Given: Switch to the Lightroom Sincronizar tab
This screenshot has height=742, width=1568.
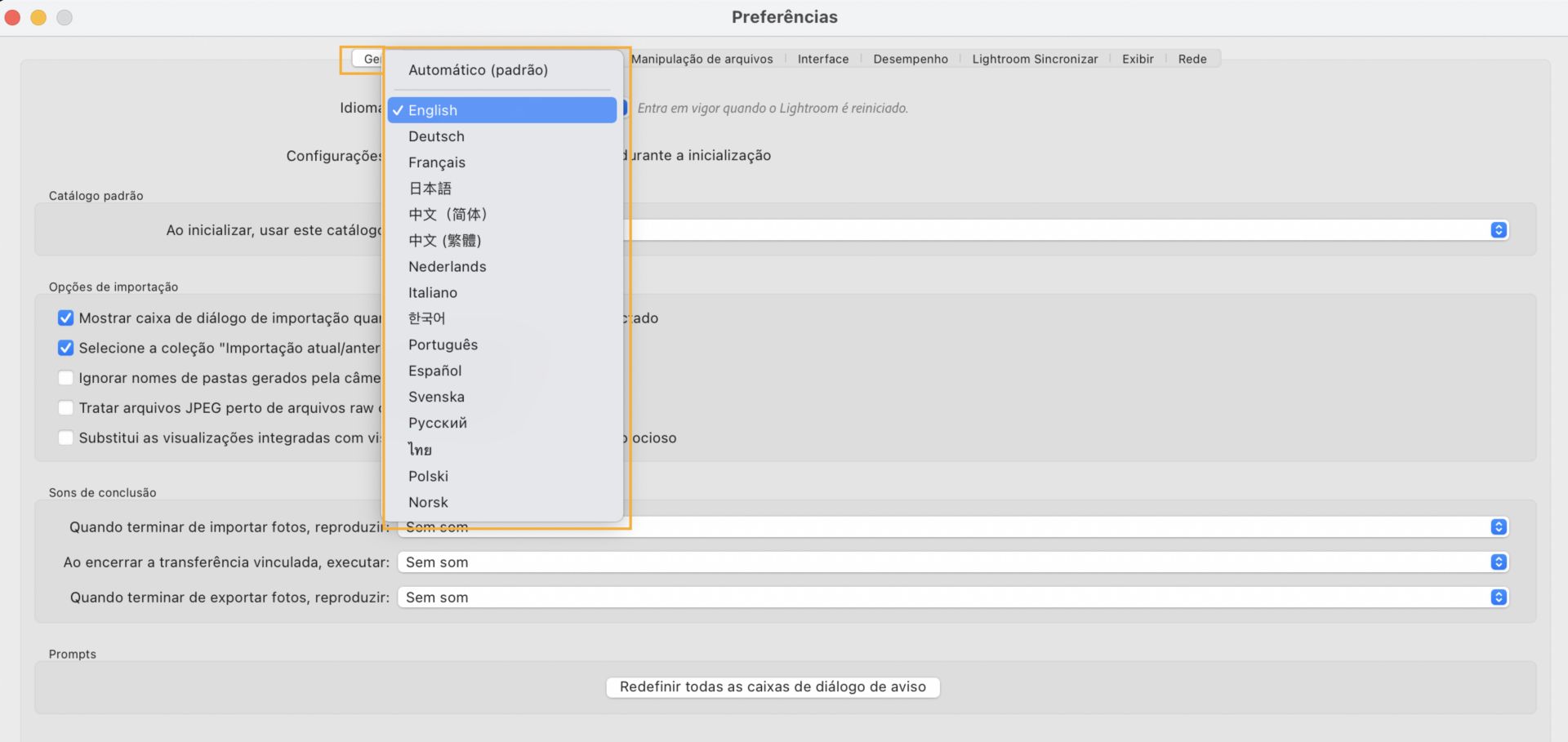Looking at the screenshot, I should tap(1035, 59).
